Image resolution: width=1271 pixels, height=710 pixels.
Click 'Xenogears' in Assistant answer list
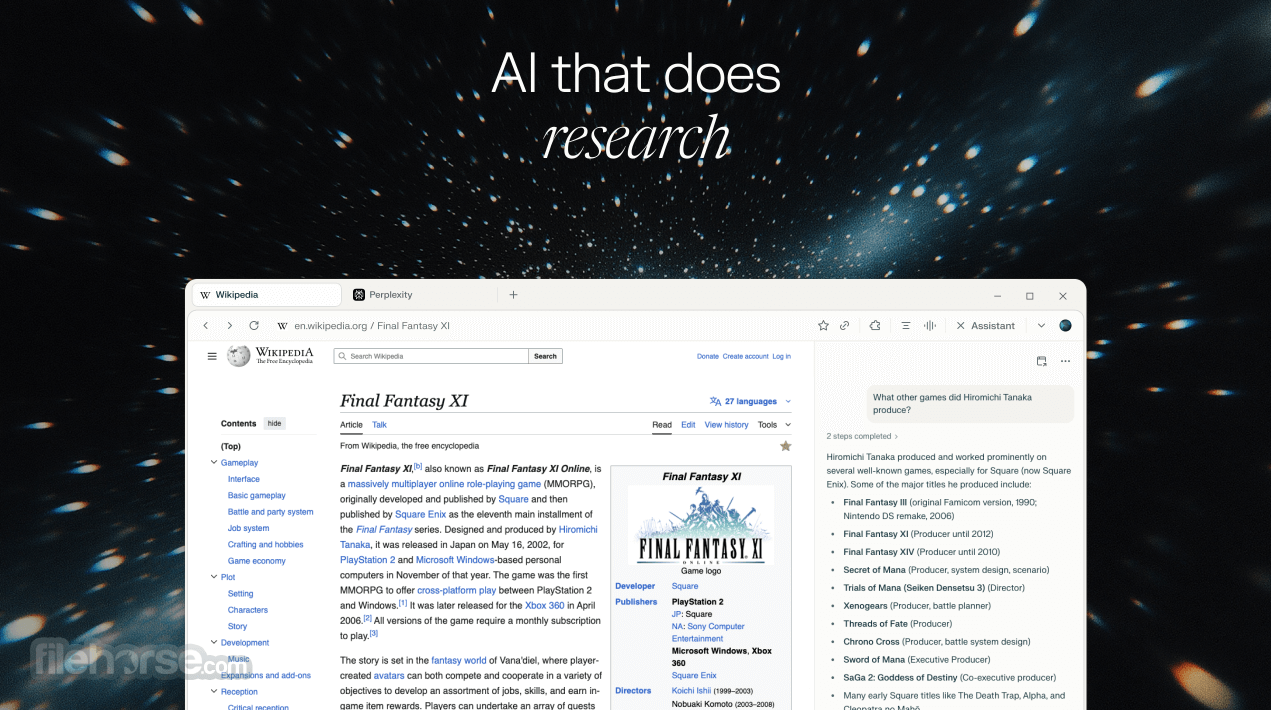tap(867, 606)
